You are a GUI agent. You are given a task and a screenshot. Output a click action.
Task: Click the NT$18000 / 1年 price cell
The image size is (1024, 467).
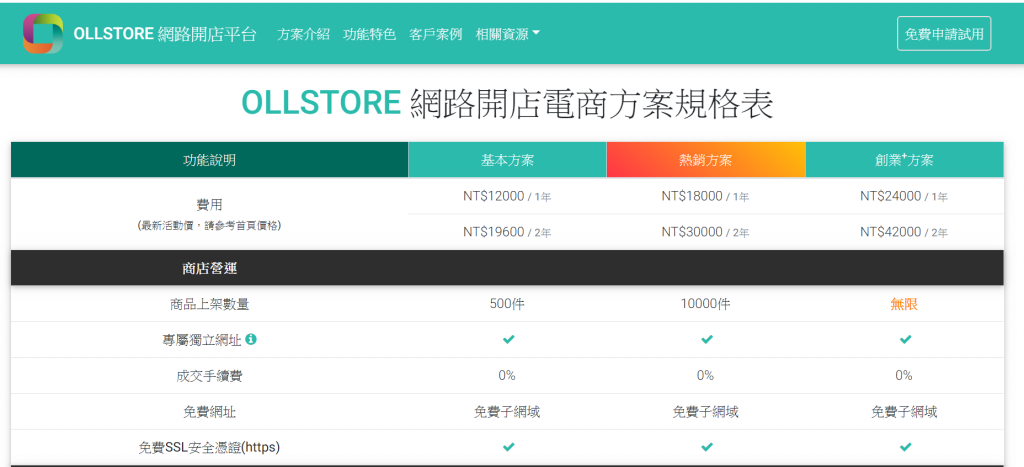click(x=705, y=196)
